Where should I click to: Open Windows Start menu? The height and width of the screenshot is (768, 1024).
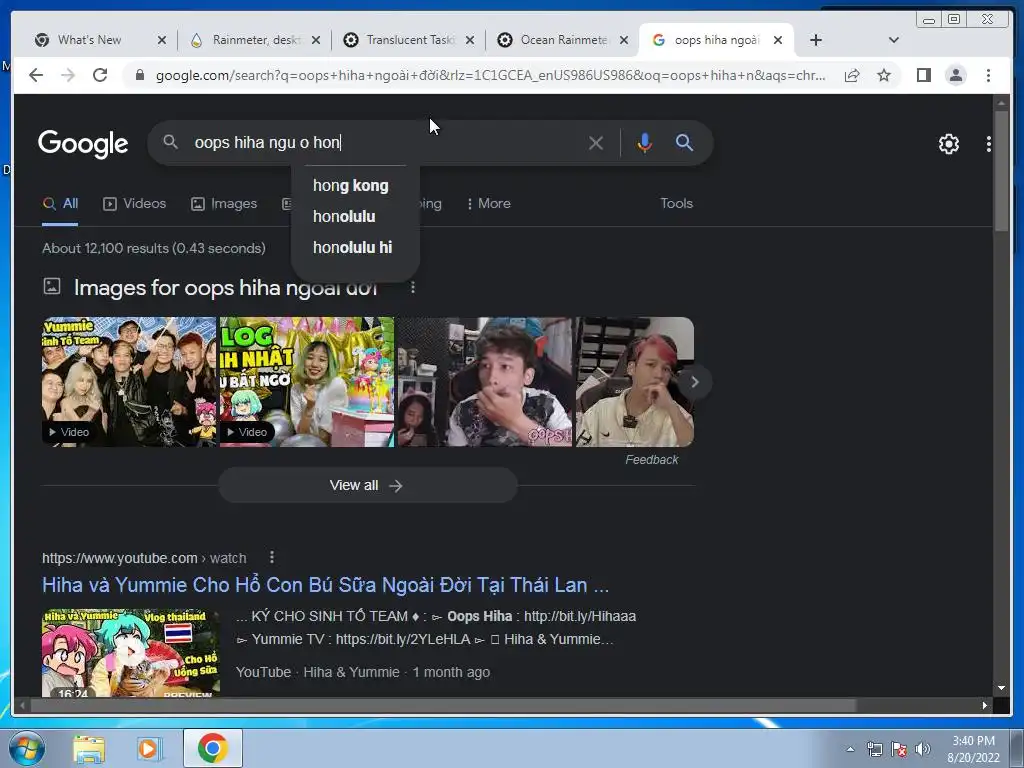click(27, 748)
